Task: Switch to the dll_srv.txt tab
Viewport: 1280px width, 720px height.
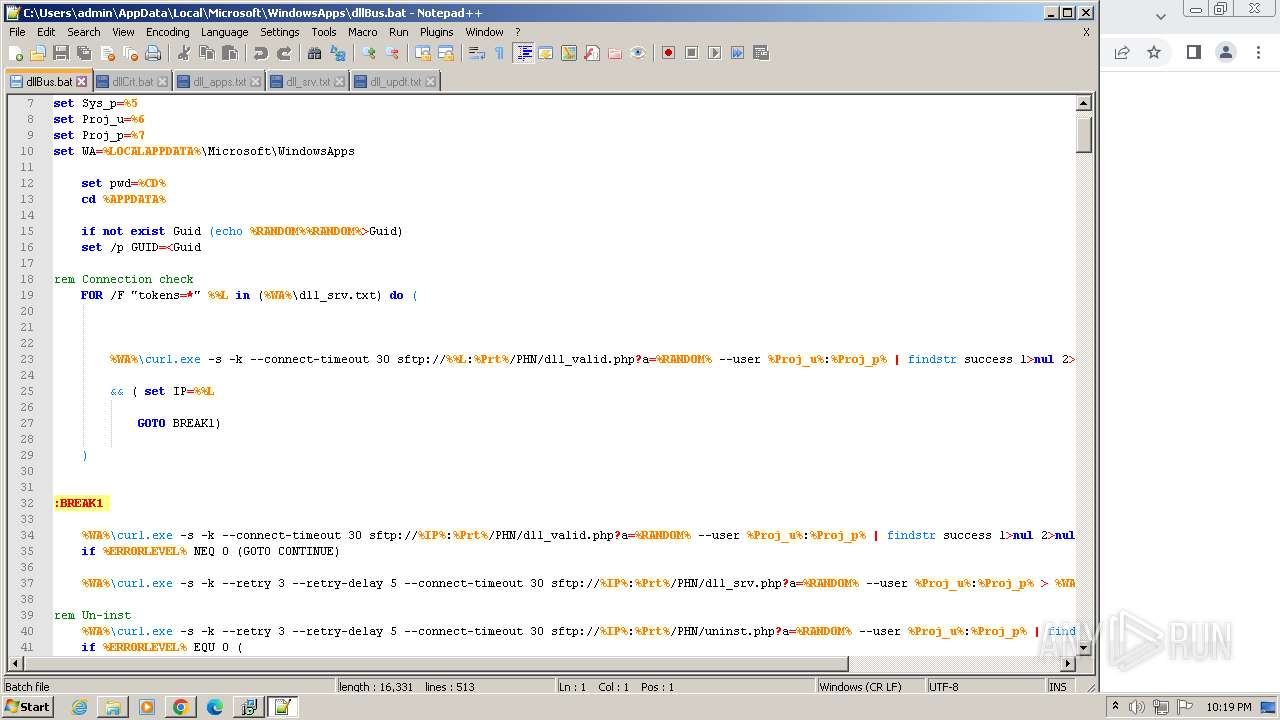Action: click(x=307, y=82)
